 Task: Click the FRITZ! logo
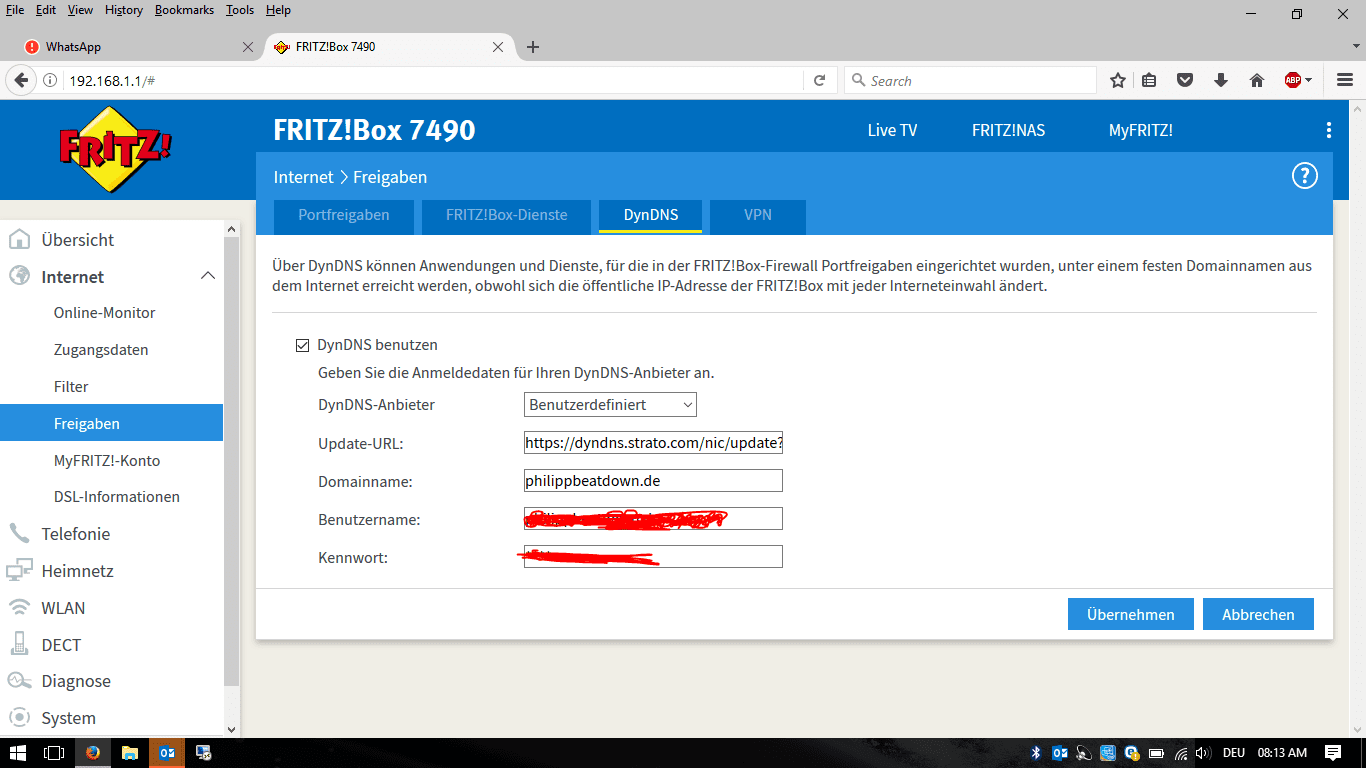point(116,151)
